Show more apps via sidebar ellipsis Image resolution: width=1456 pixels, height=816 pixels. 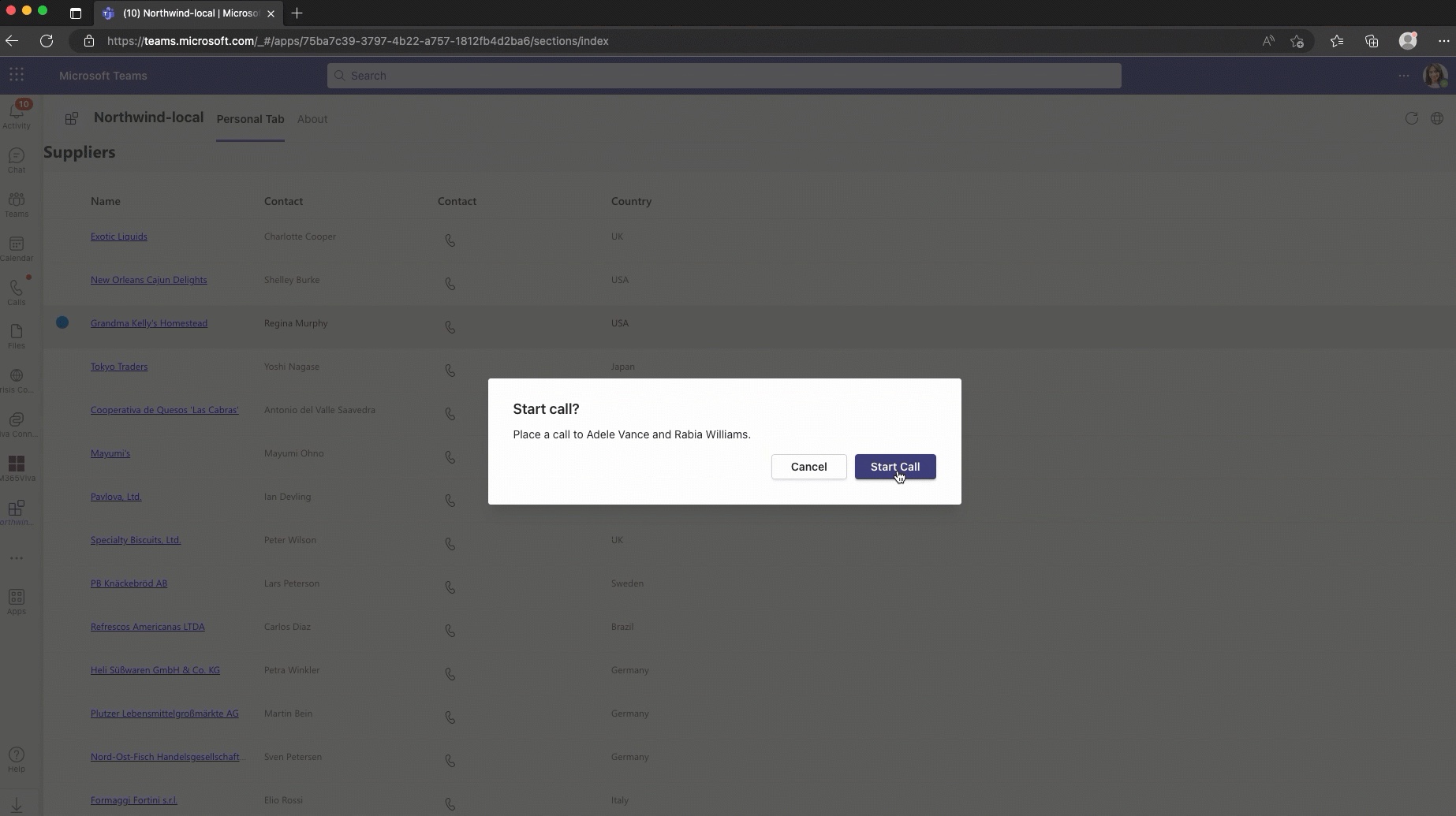click(x=17, y=558)
